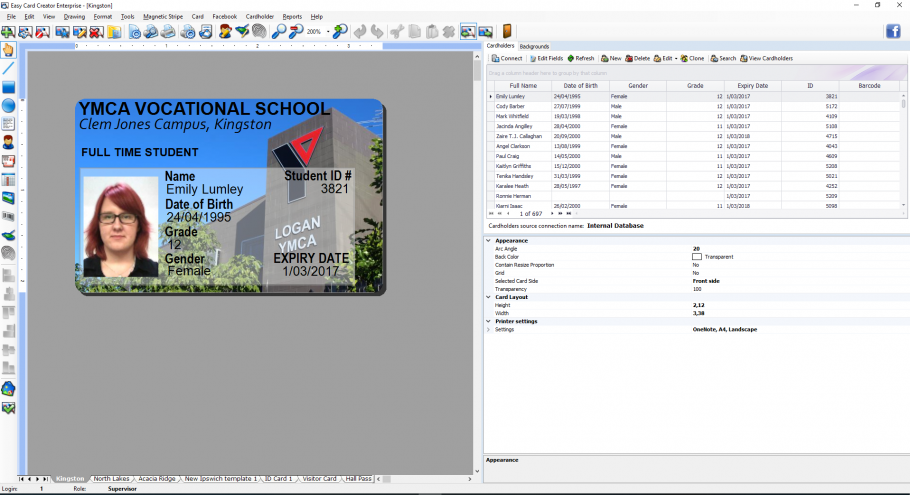Select the fingerprint tool in left sidebar
Image resolution: width=910 pixels, height=495 pixels.
coord(8,253)
